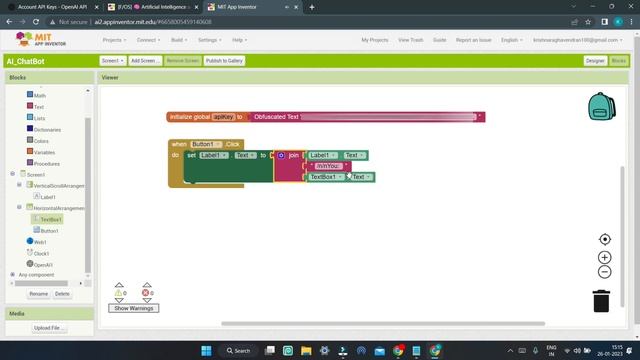Bookmark page with star icon
This screenshot has width=640, height=360.
click(x=588, y=22)
